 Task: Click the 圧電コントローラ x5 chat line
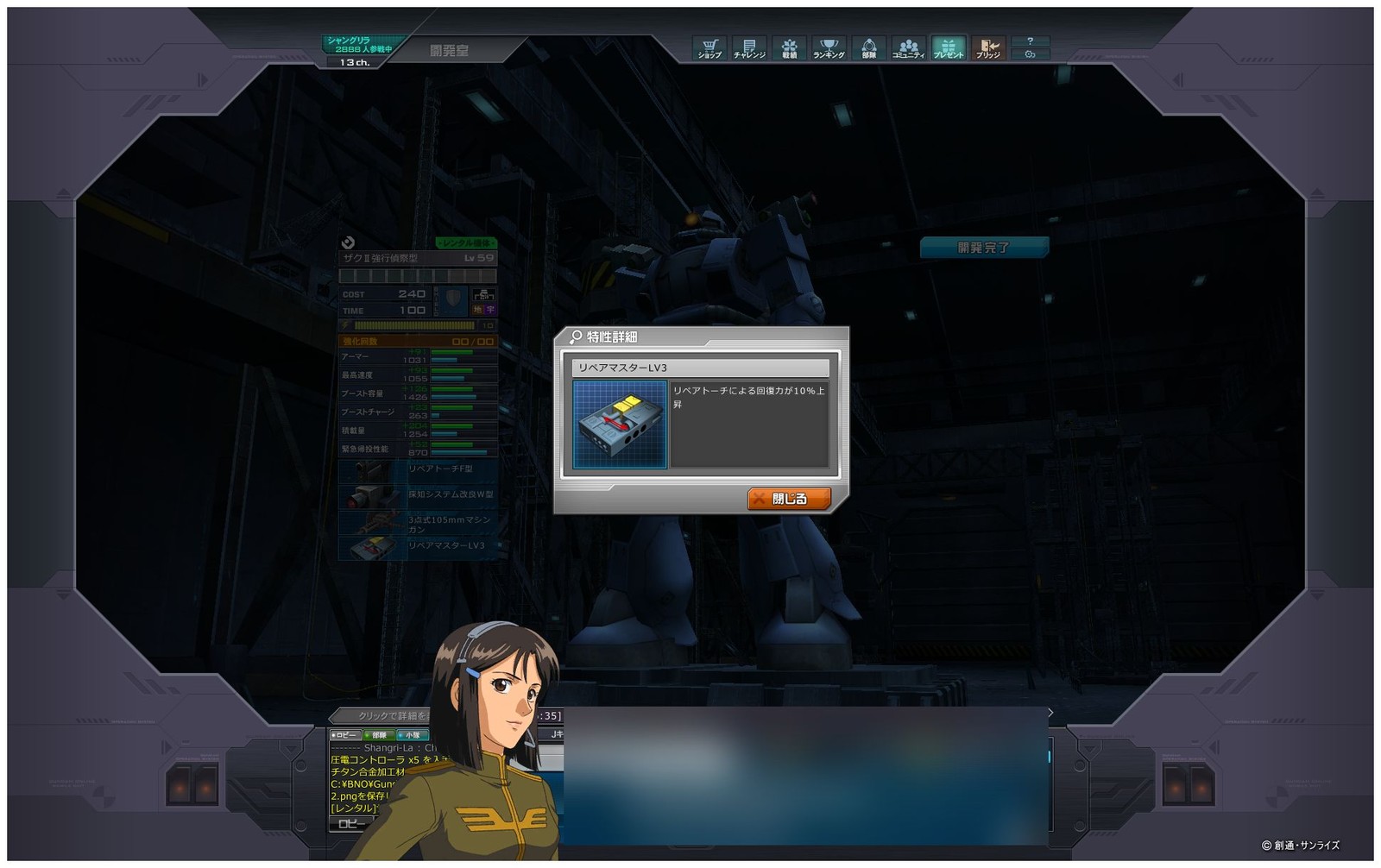(388, 760)
